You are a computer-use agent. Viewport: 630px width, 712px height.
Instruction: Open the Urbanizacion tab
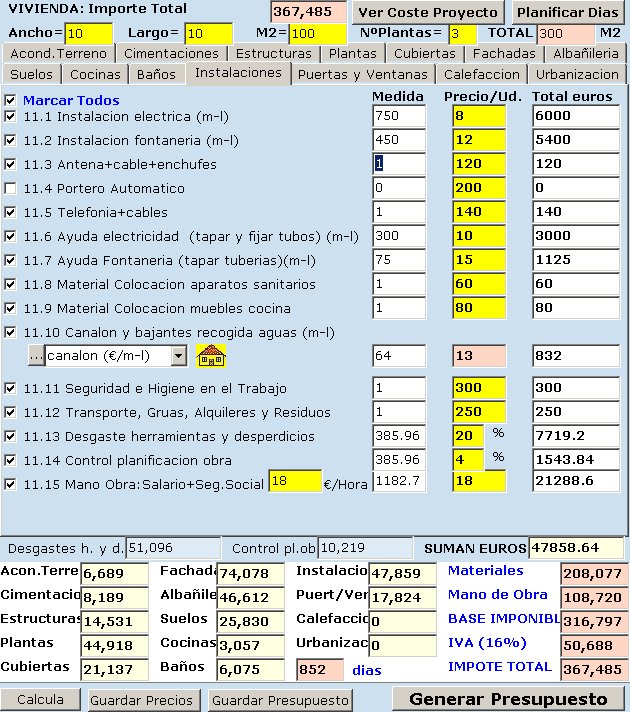[x=577, y=74]
